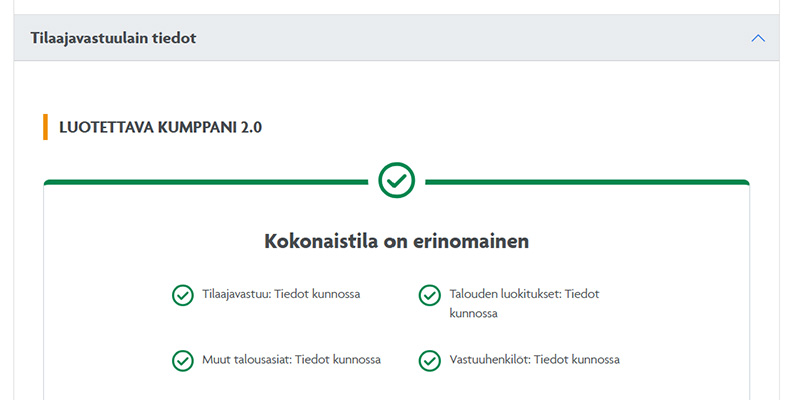Click the Tilaajavastuulain tiedot header title

[113, 38]
